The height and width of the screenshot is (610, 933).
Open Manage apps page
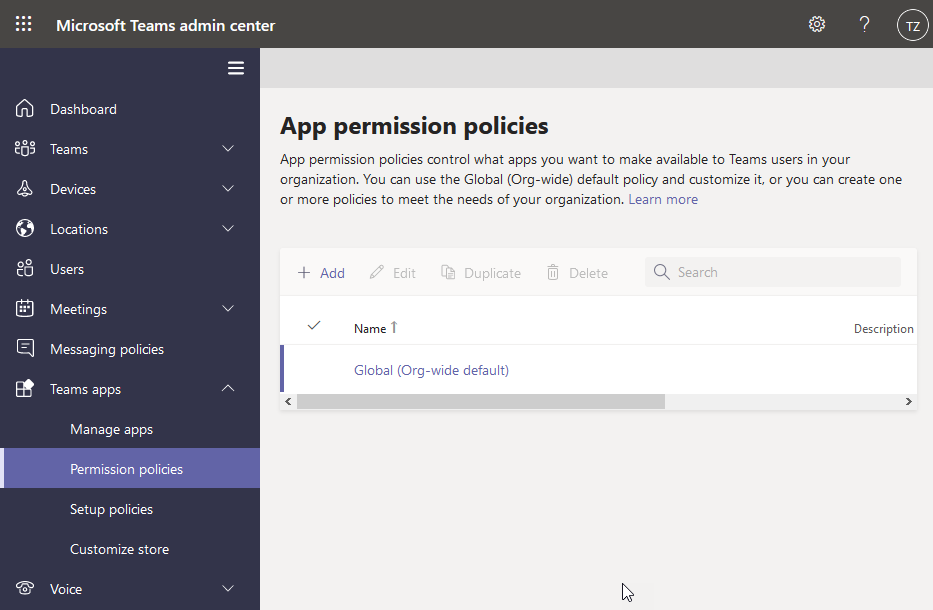tap(111, 428)
